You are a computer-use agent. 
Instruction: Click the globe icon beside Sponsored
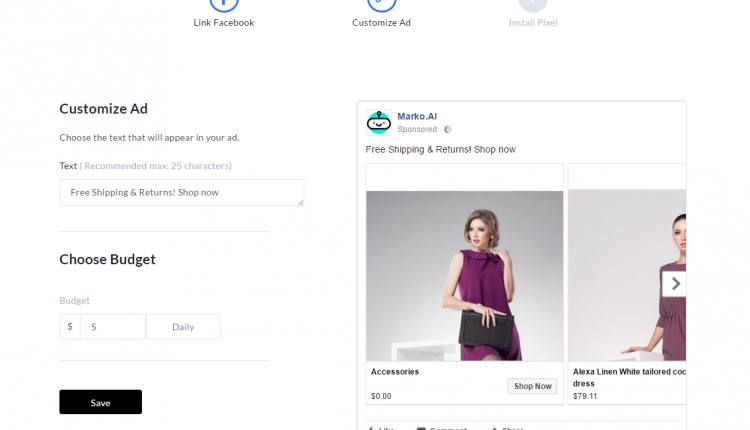448,129
